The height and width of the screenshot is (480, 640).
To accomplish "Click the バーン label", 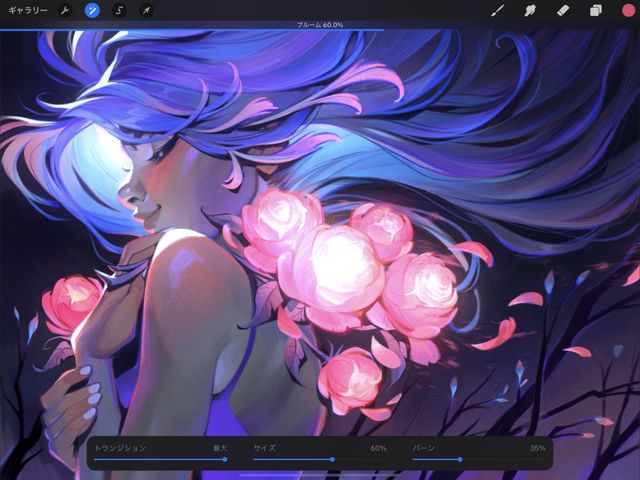I will pyautogui.click(x=423, y=448).
